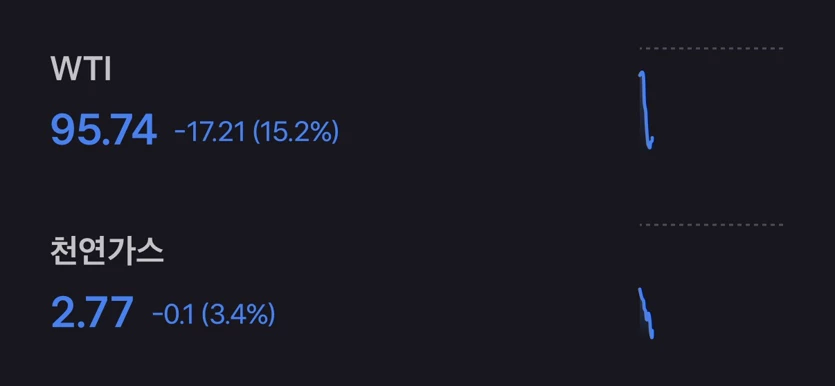Viewport: 835px width, 386px height.
Task: Click the natural gas percent change (3.4%)
Action: [238, 315]
